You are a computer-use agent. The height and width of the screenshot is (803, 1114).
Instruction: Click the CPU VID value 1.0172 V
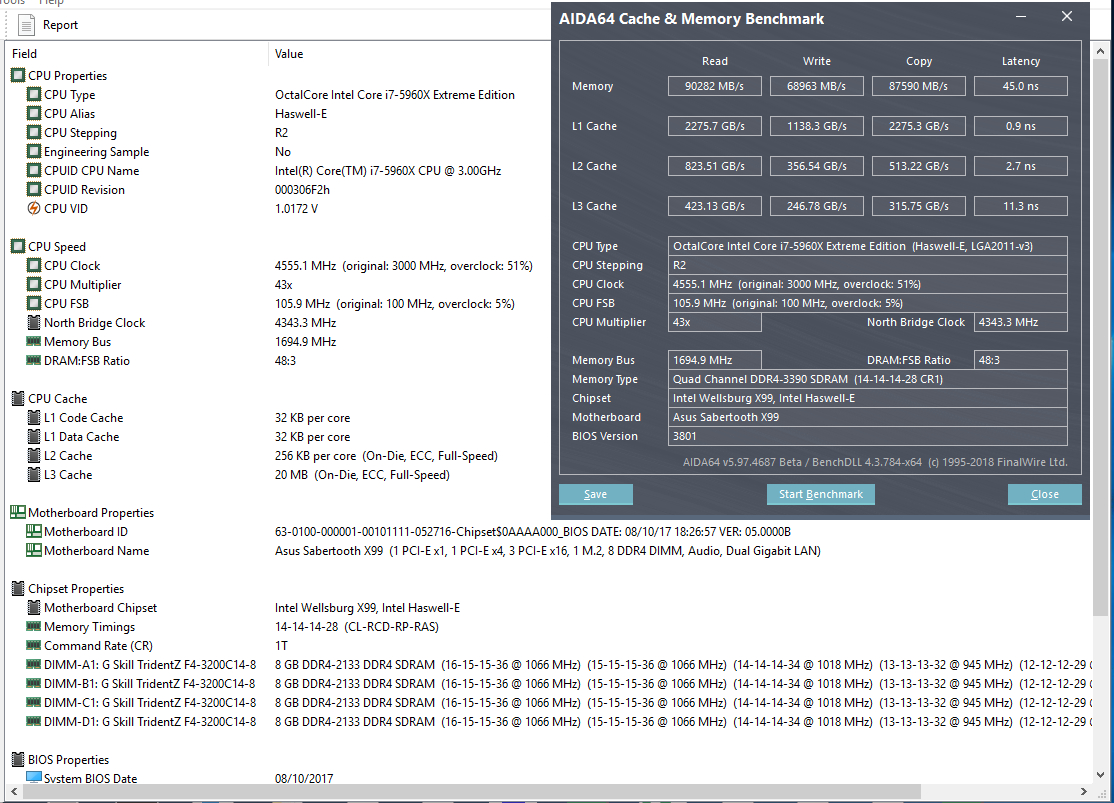point(296,208)
